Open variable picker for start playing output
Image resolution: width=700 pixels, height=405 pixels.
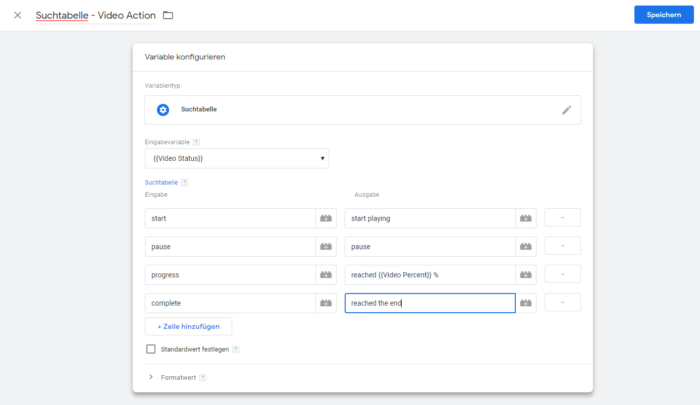pyautogui.click(x=525, y=218)
